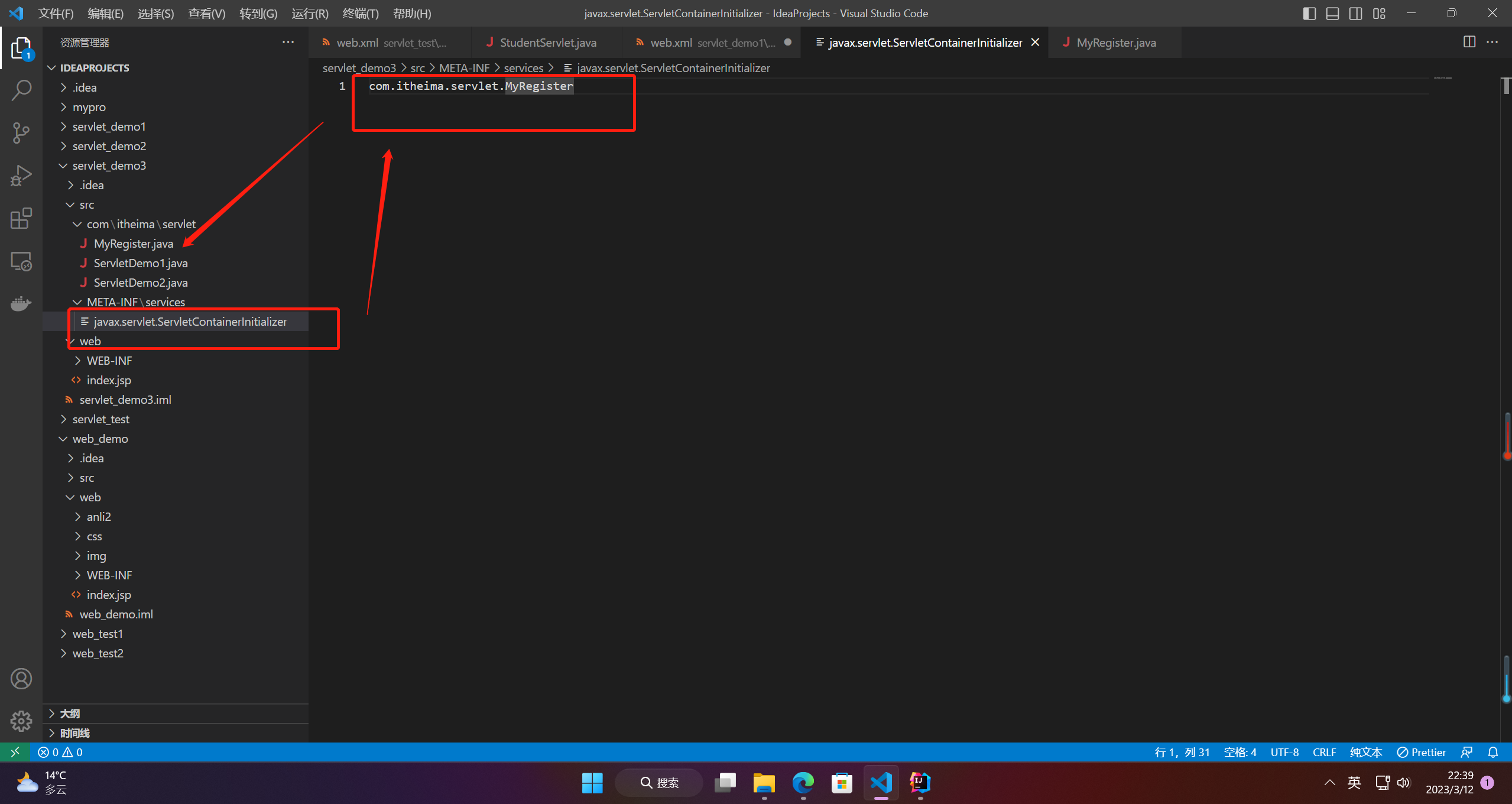The height and width of the screenshot is (804, 1512).
Task: Toggle secondary side bar visibility
Action: [x=1356, y=13]
